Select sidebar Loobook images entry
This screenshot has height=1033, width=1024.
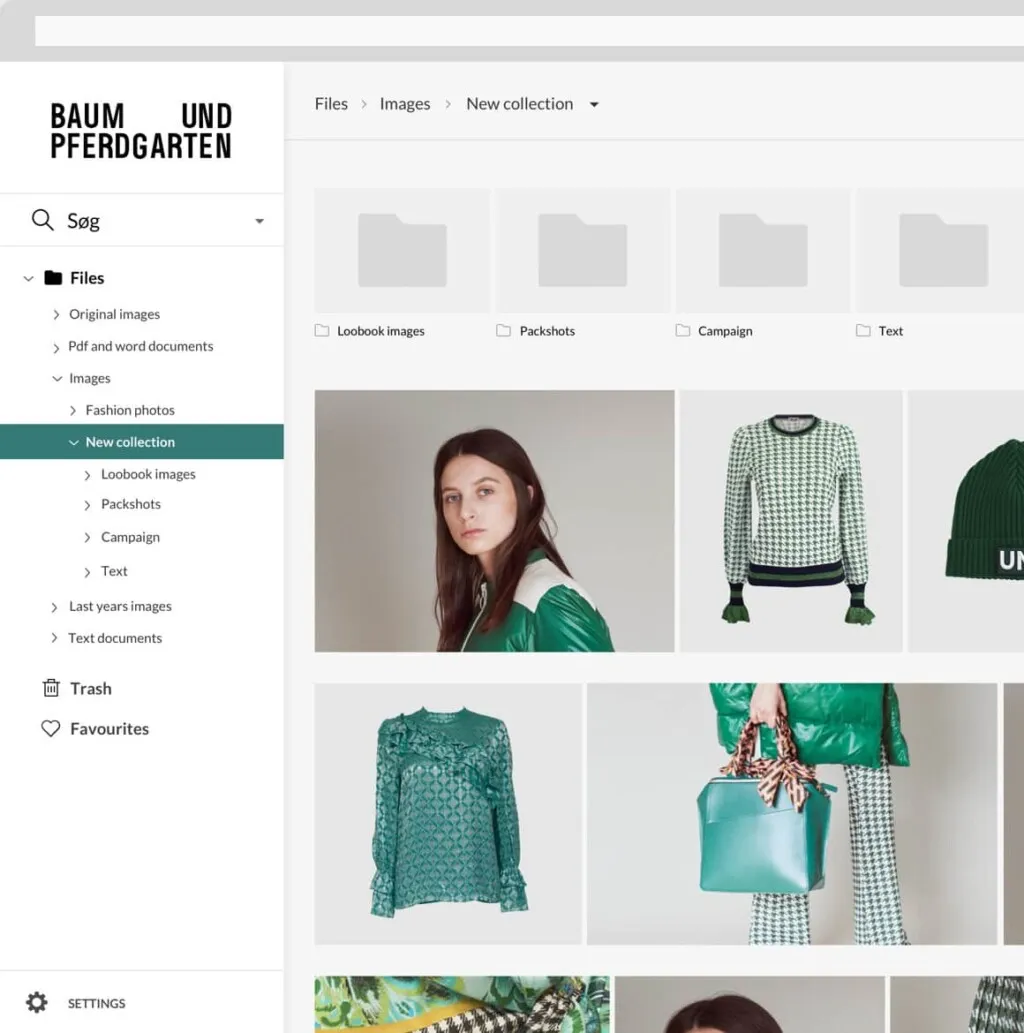148,474
